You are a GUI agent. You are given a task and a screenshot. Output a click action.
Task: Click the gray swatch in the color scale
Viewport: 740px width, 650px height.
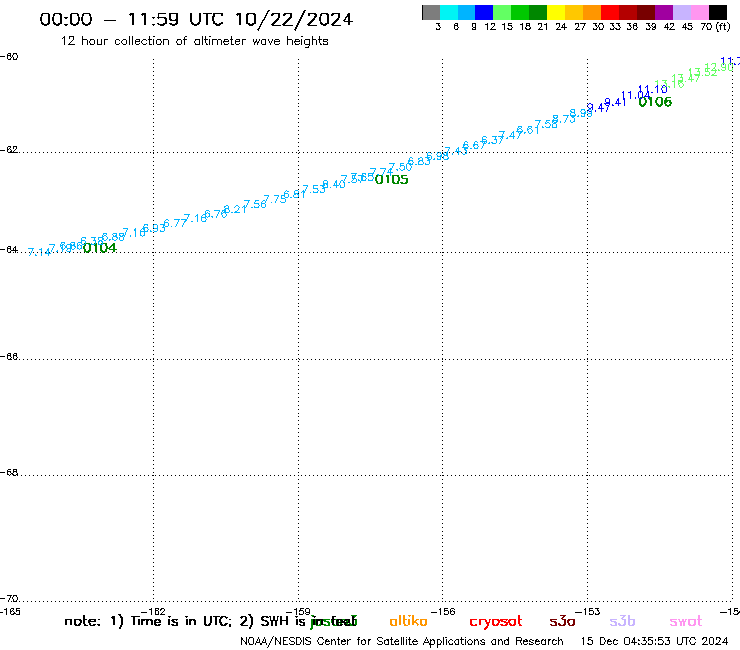coord(431,12)
